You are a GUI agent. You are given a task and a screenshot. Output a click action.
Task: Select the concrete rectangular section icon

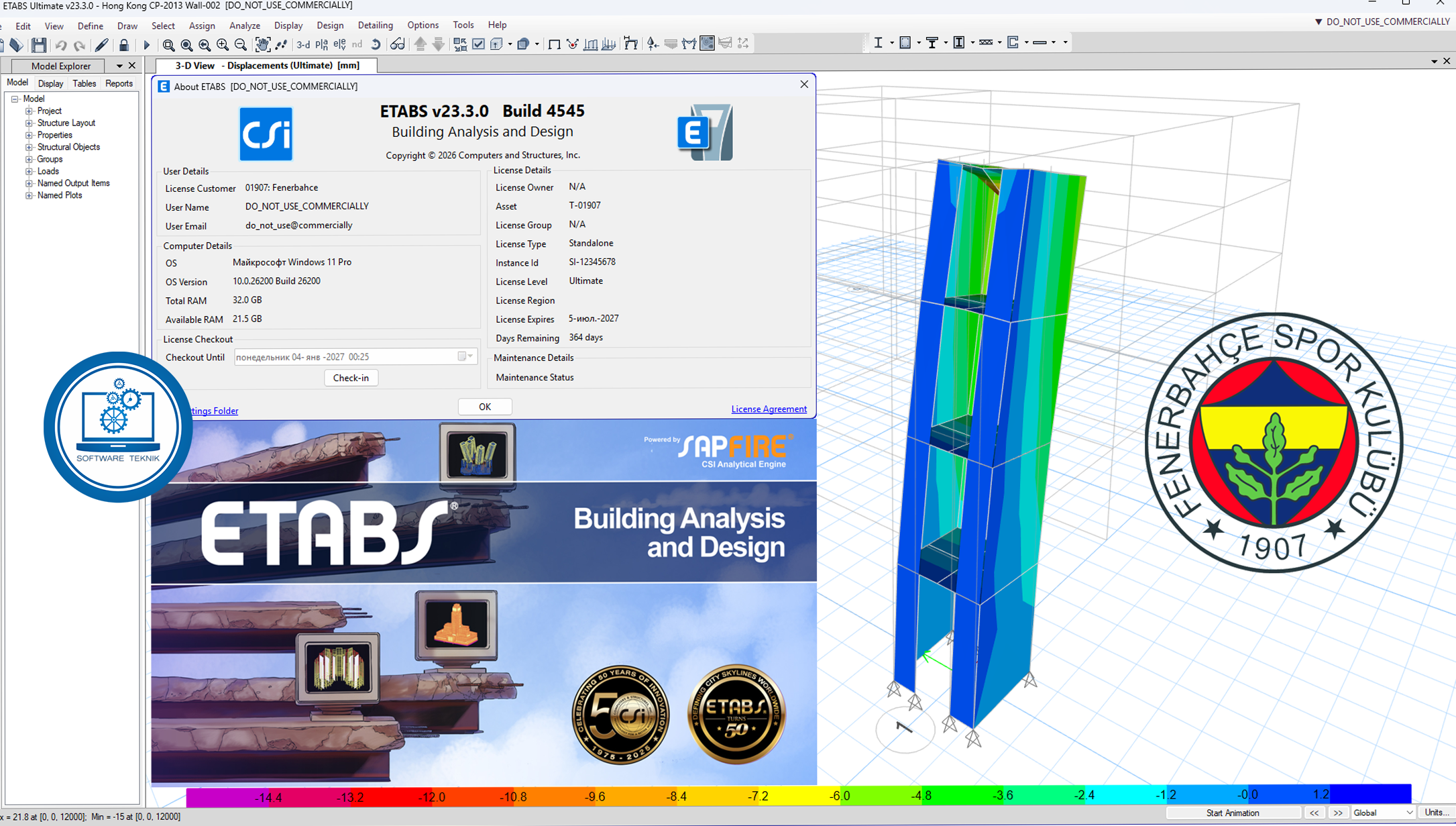click(905, 42)
